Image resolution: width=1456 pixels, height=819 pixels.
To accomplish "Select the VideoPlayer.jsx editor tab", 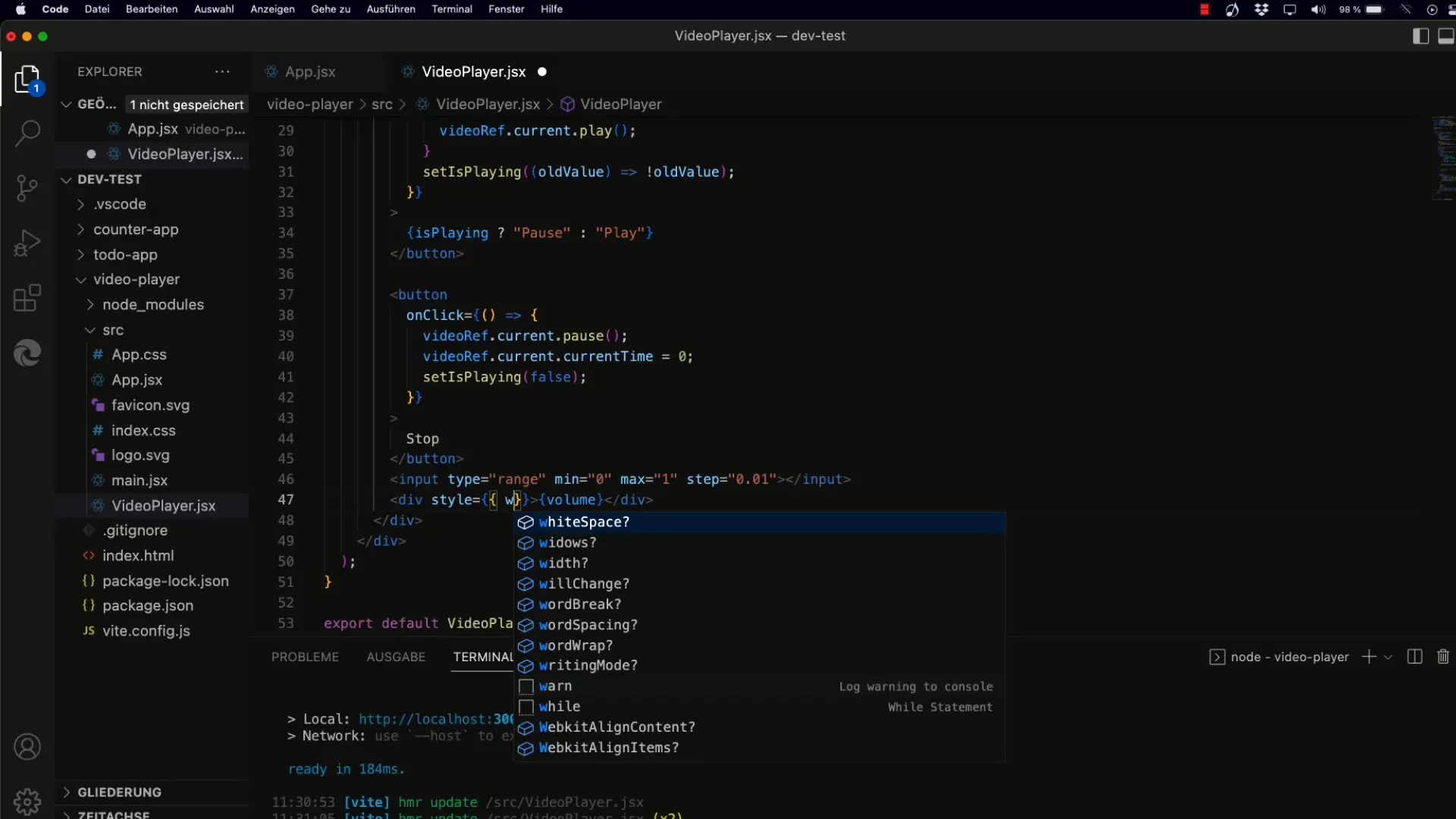I will tap(473, 71).
